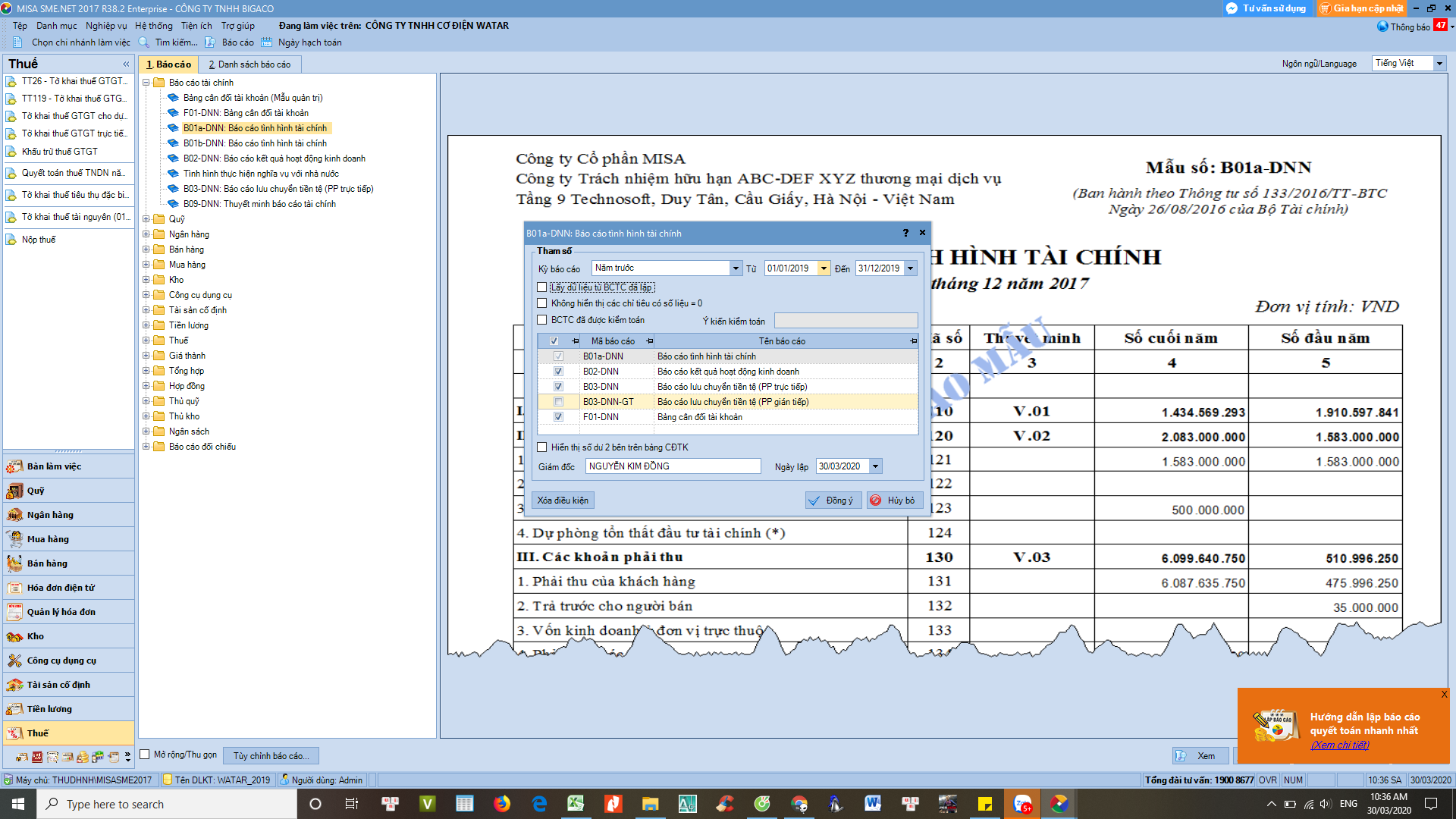The height and width of the screenshot is (819, 1456).
Task: Toggle the Mở rộng/Thu gọn checkbox
Action: (145, 755)
